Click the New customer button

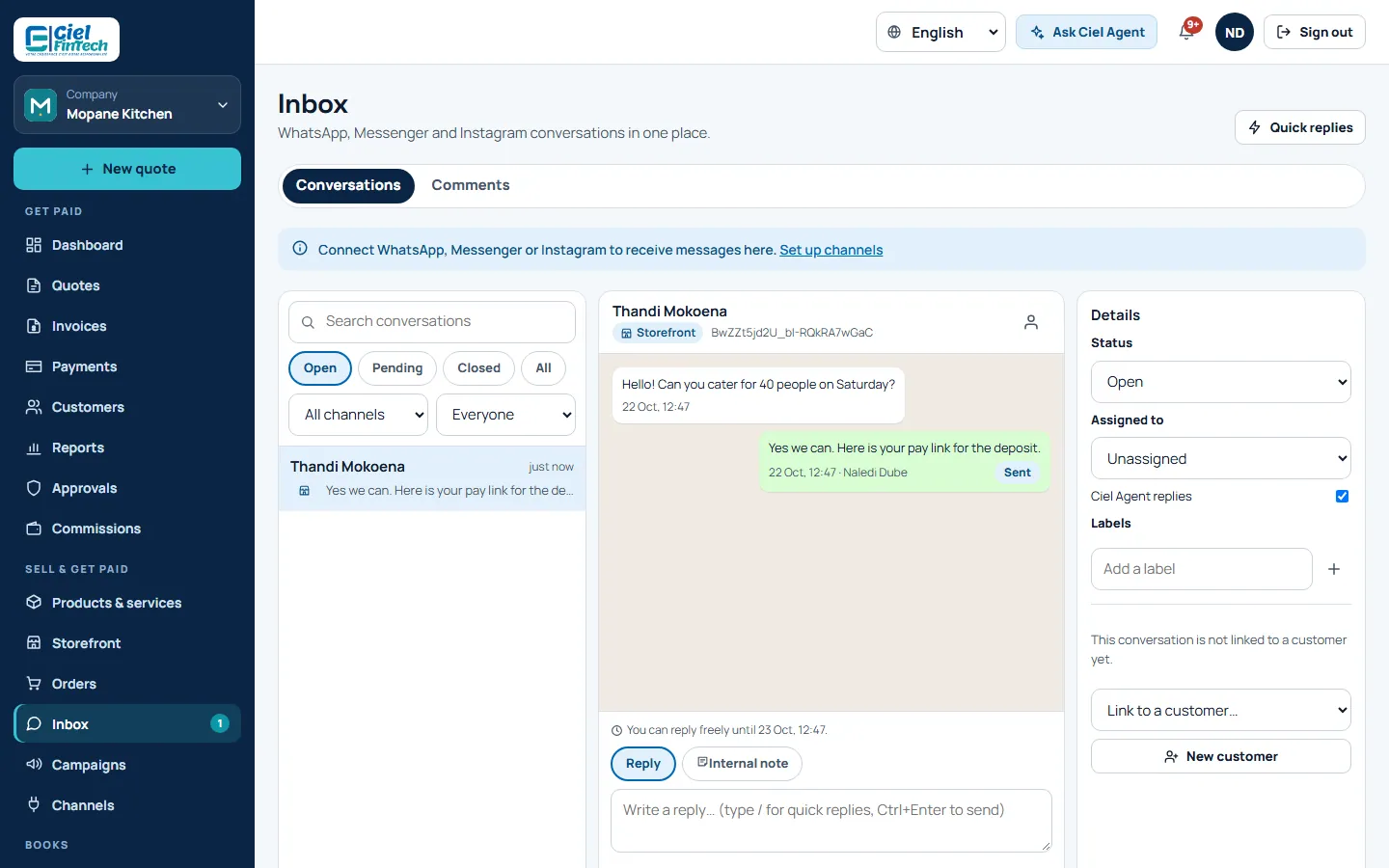[x=1221, y=756]
